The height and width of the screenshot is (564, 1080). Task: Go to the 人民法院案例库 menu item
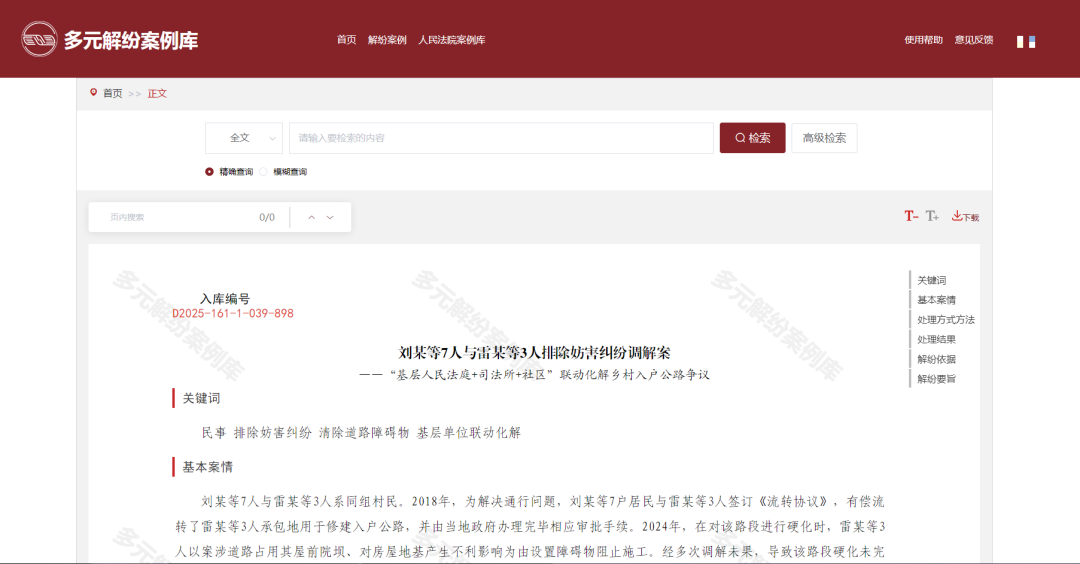452,40
